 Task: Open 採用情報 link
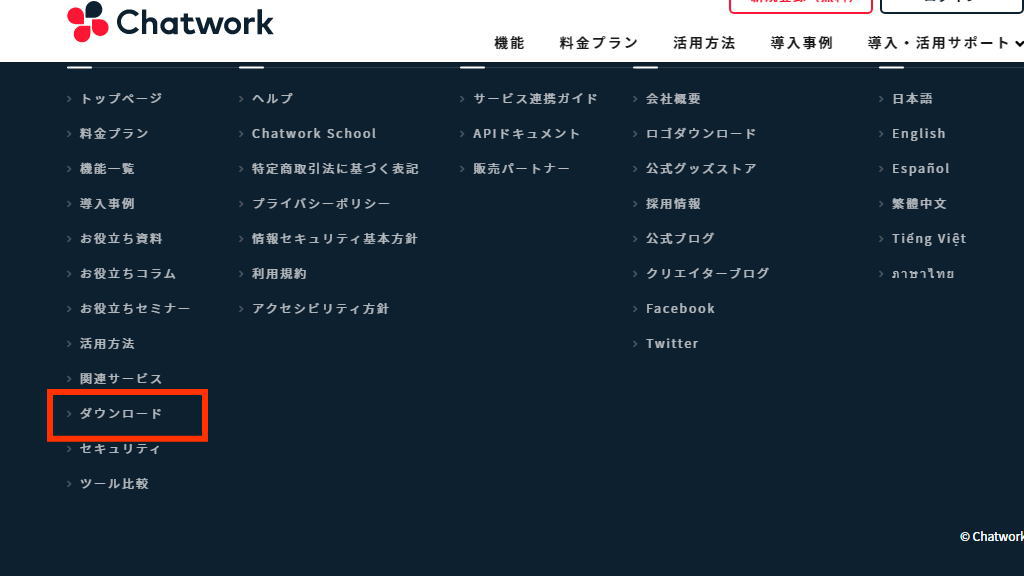point(673,204)
